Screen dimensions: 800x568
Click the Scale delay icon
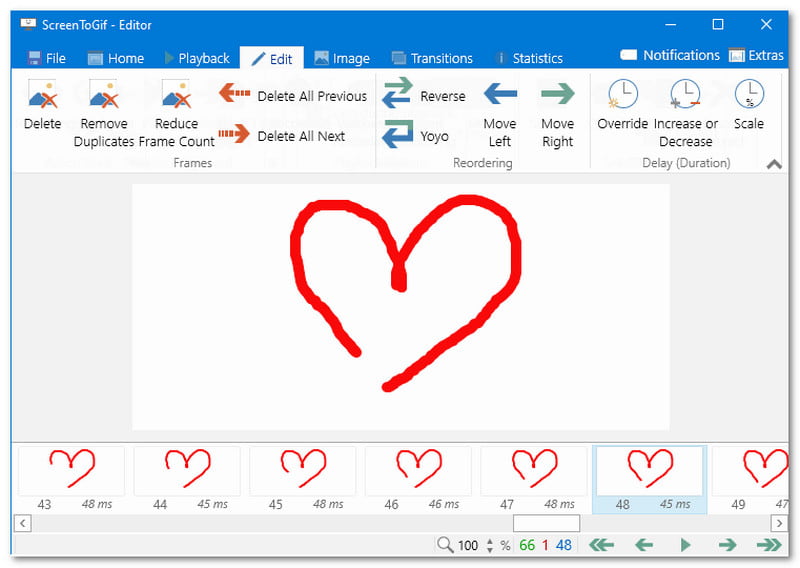pyautogui.click(x=748, y=95)
